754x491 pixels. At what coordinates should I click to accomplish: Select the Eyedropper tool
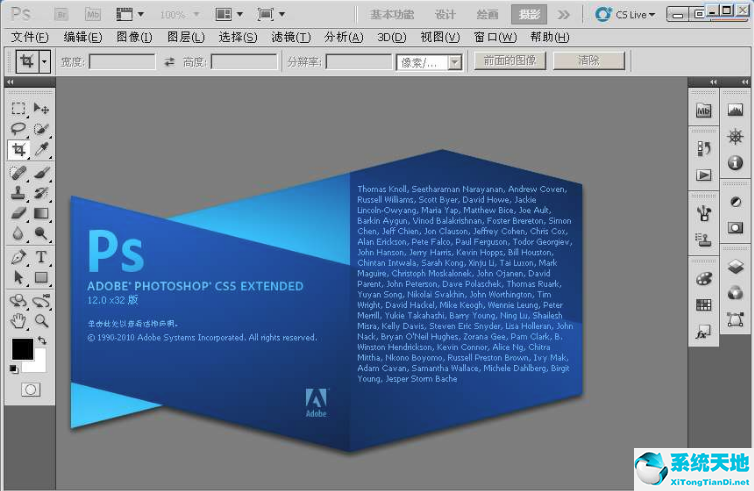pos(41,150)
